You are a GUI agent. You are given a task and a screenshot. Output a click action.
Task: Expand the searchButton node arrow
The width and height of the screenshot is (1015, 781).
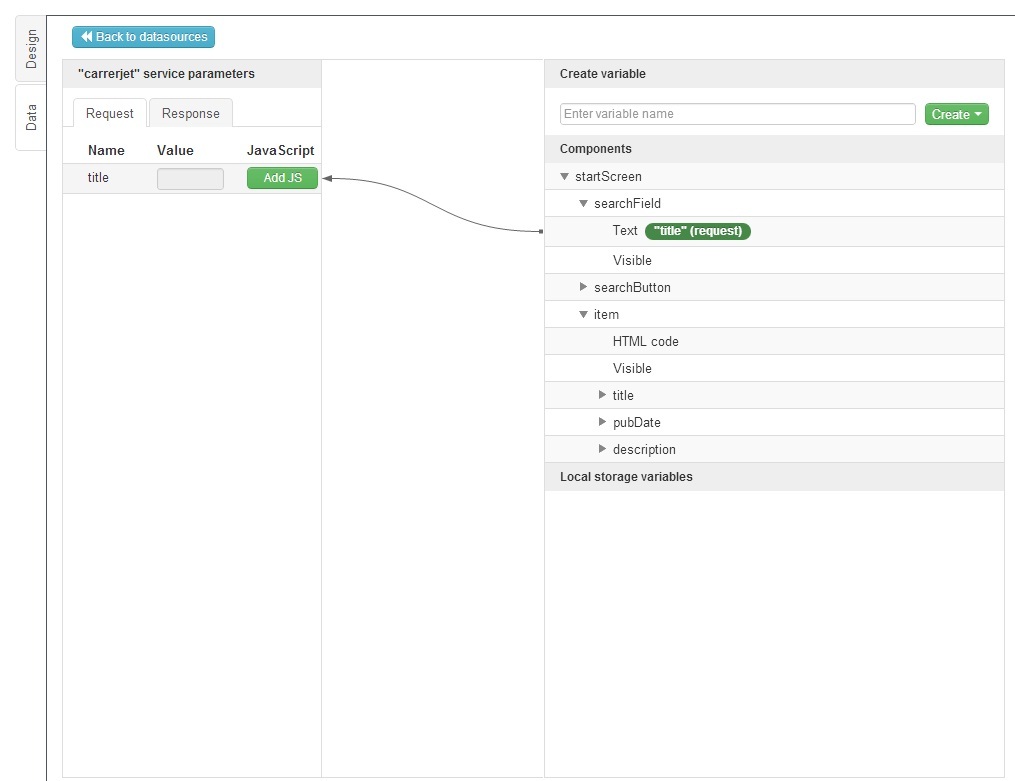point(584,287)
